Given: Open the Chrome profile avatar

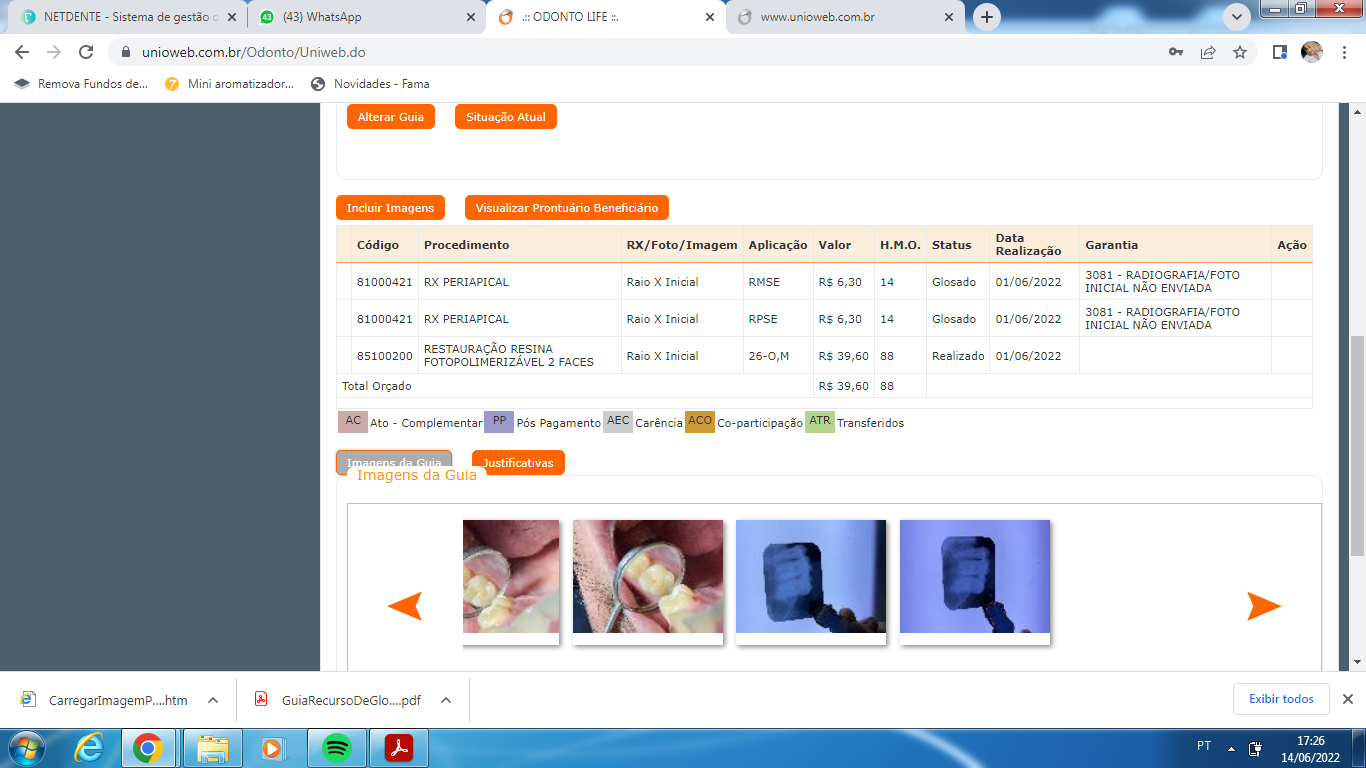Looking at the screenshot, I should click(x=1311, y=52).
